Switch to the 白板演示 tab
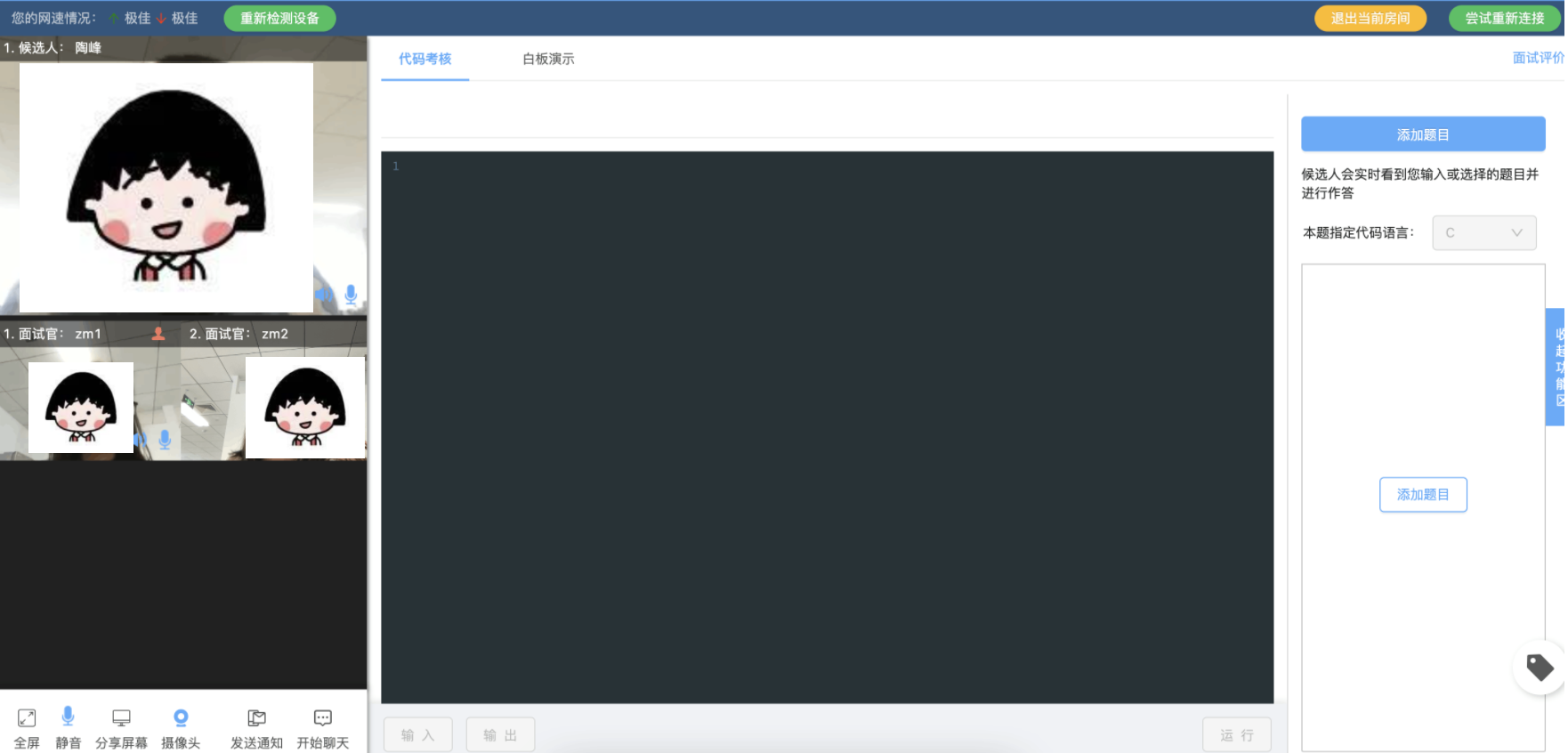Screen dimensions: 1568x753 [548, 59]
